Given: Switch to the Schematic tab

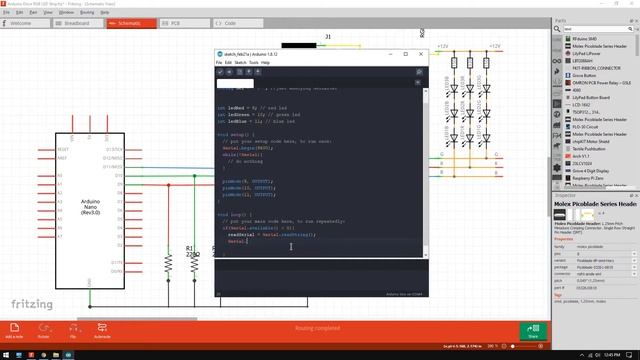Looking at the screenshot, I should point(131,23).
